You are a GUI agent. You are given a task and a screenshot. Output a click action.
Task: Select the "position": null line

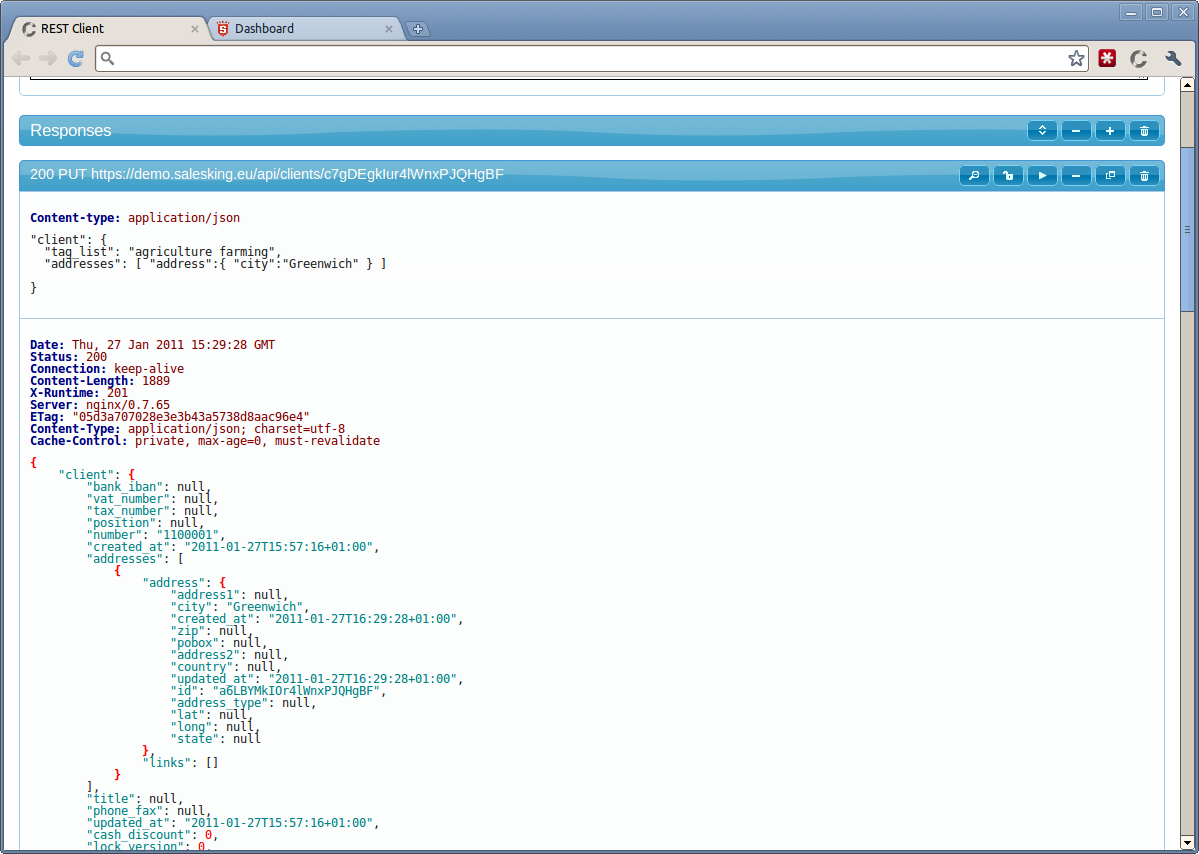tap(145, 523)
